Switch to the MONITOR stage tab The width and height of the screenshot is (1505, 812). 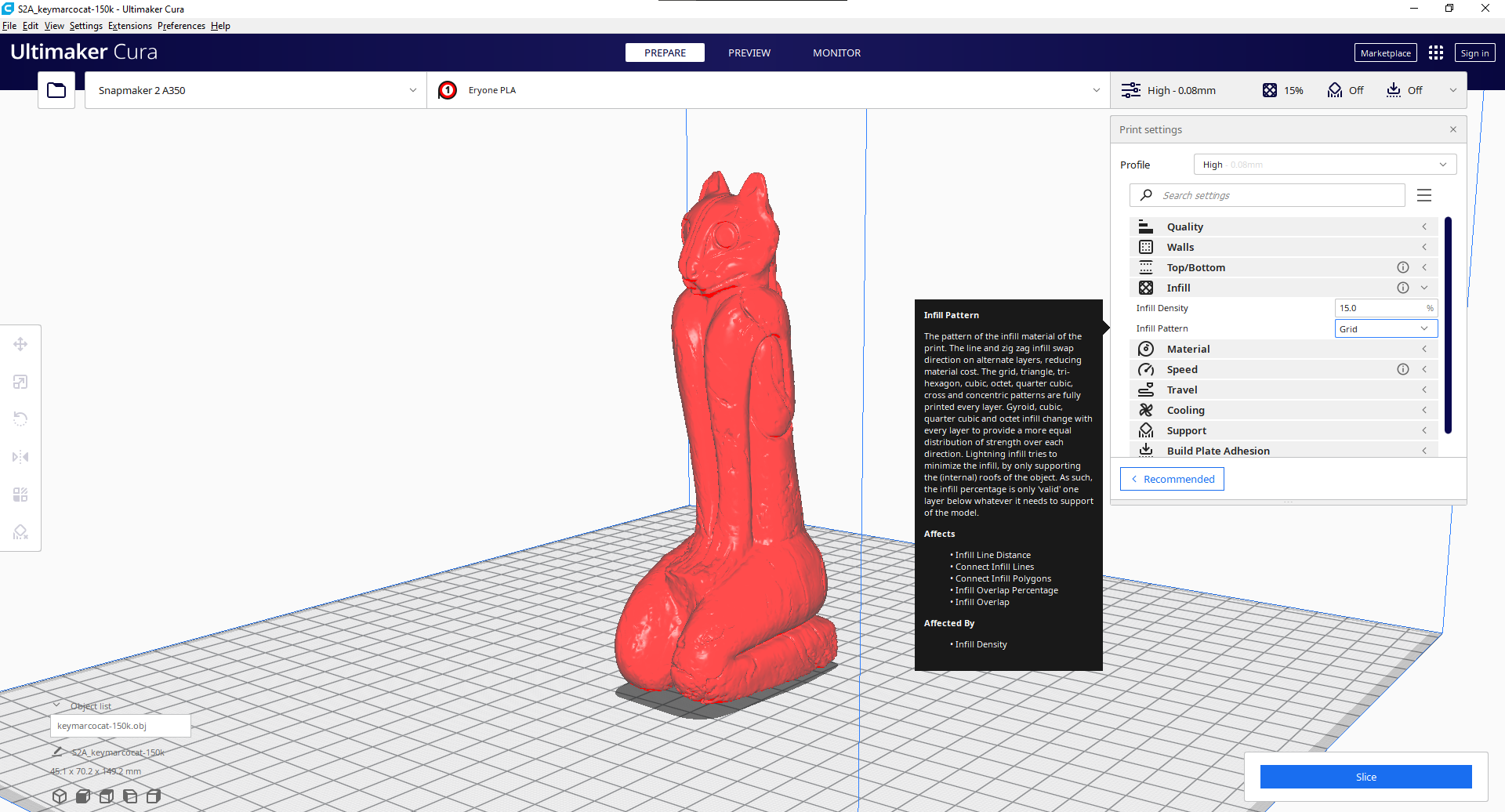click(836, 53)
